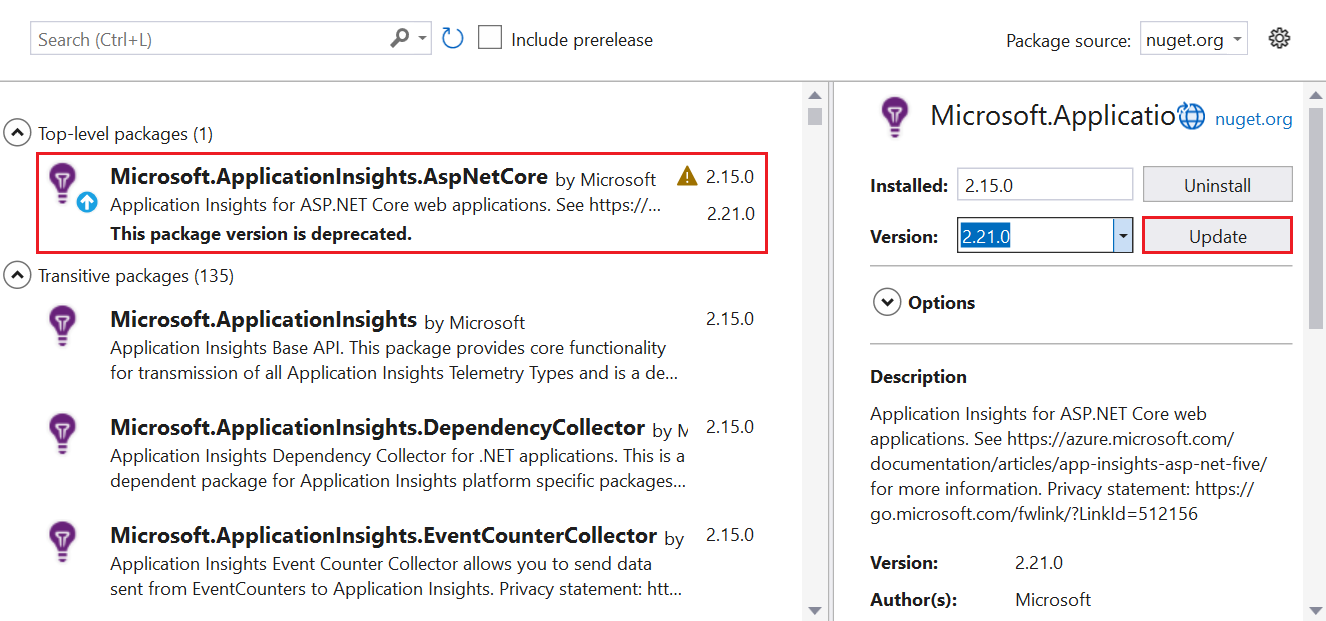This screenshot has height=621, width=1326.
Task: Click the Uninstall button
Action: tap(1217, 184)
